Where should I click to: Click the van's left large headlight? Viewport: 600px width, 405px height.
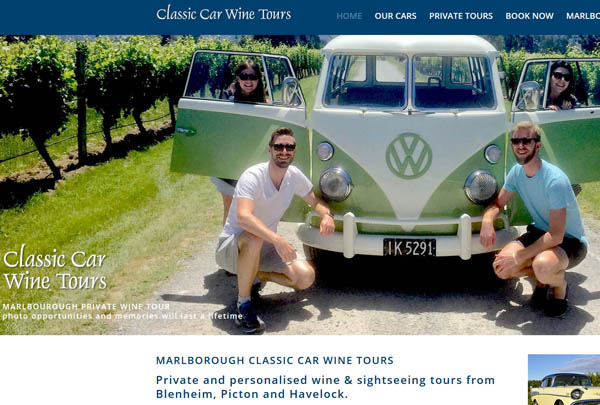point(336,185)
